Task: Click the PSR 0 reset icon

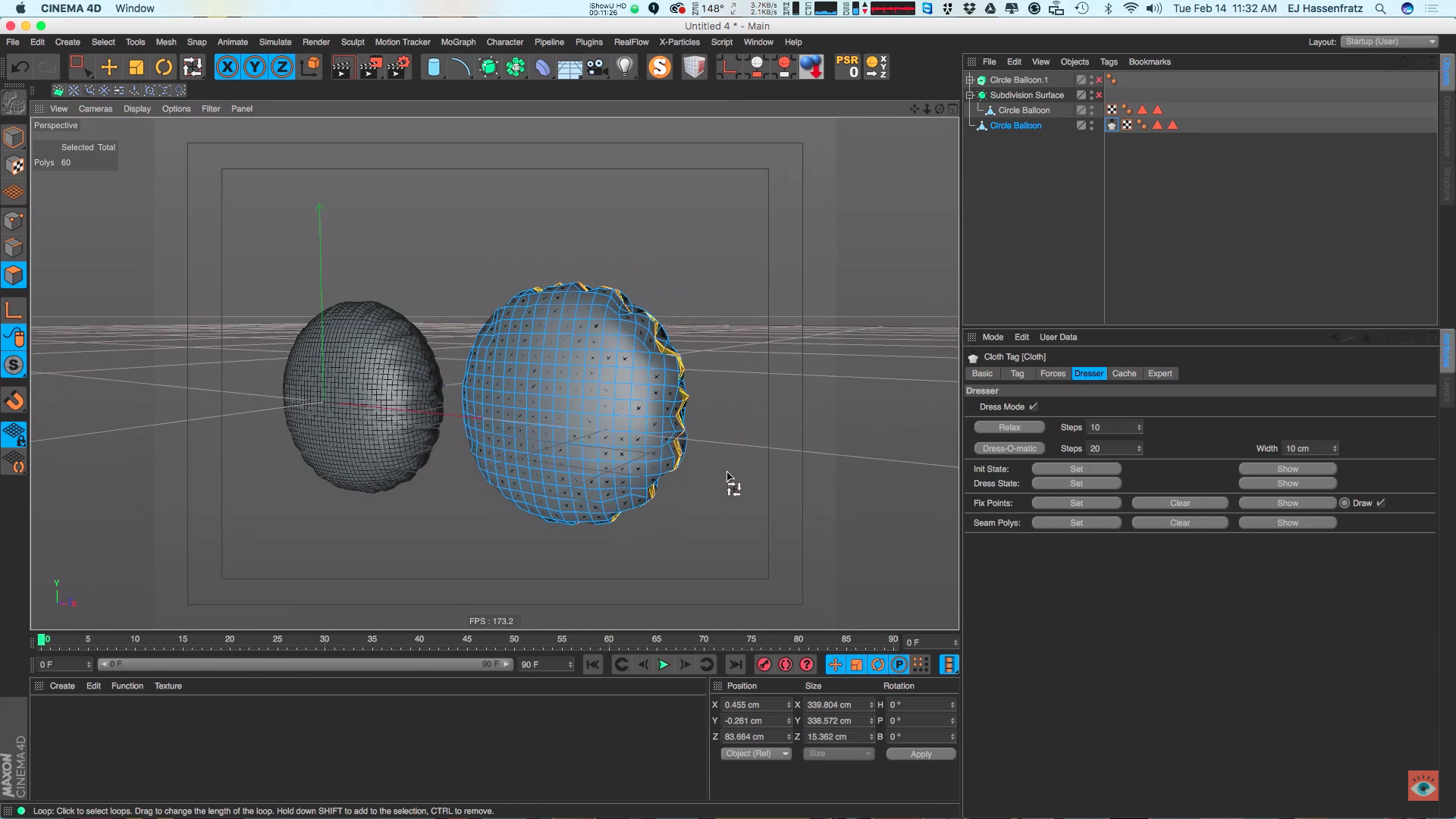Action: [848, 67]
